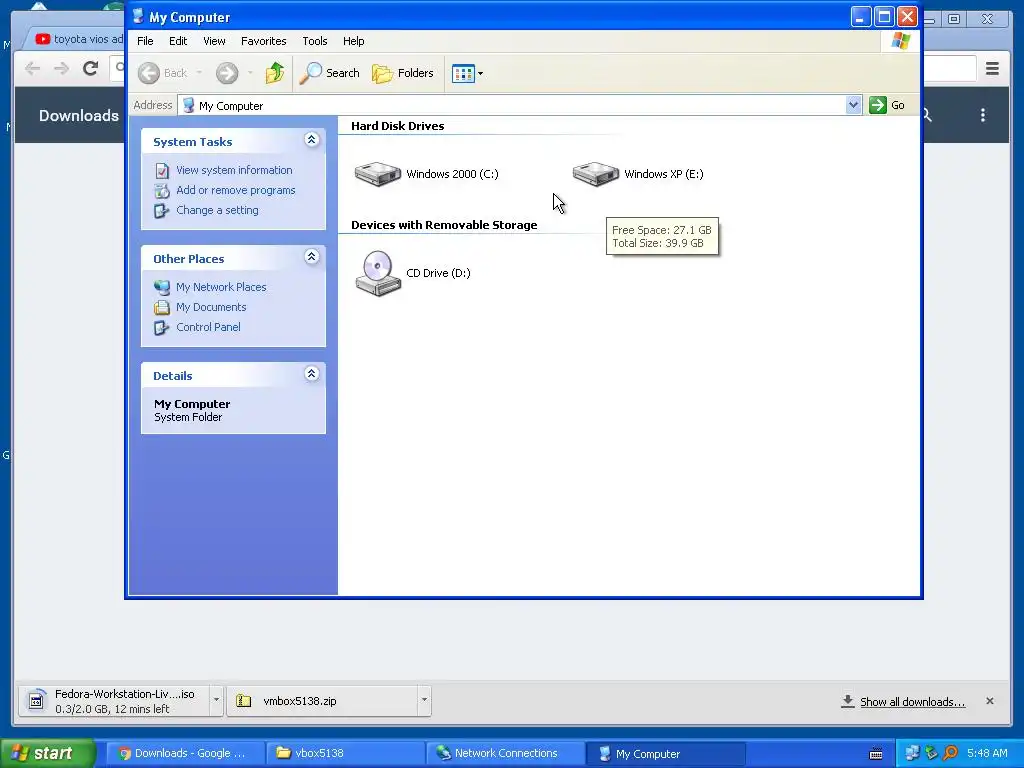Toggle the Folders pane

(x=403, y=73)
